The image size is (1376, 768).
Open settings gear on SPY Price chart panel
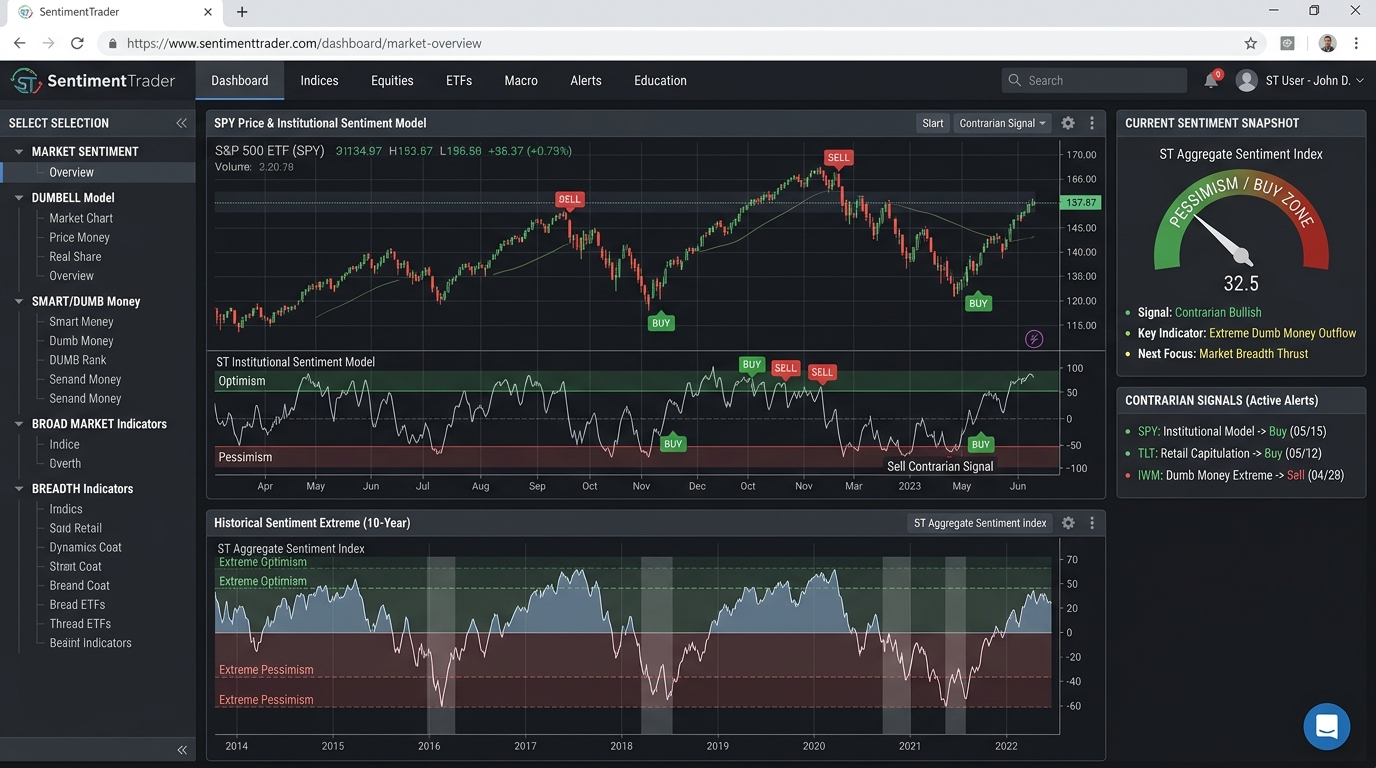click(1067, 122)
